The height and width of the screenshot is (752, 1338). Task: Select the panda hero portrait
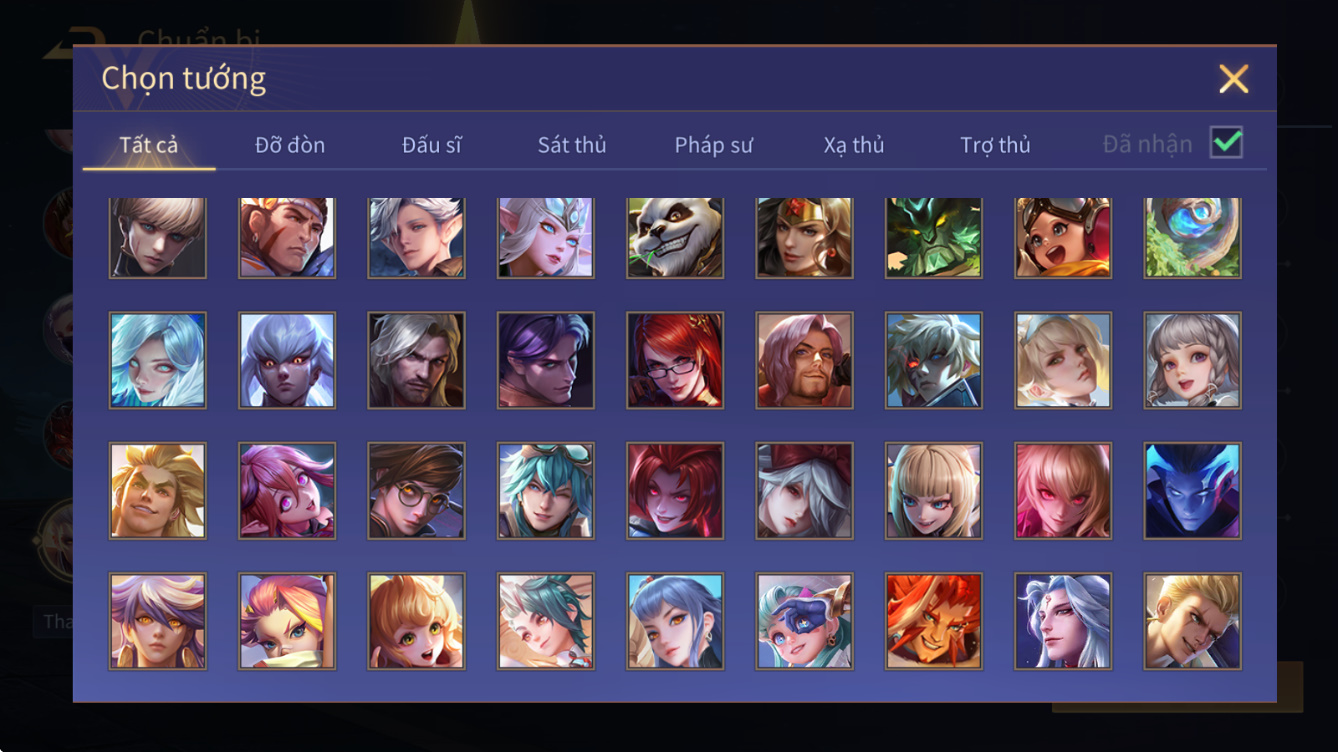(x=675, y=238)
